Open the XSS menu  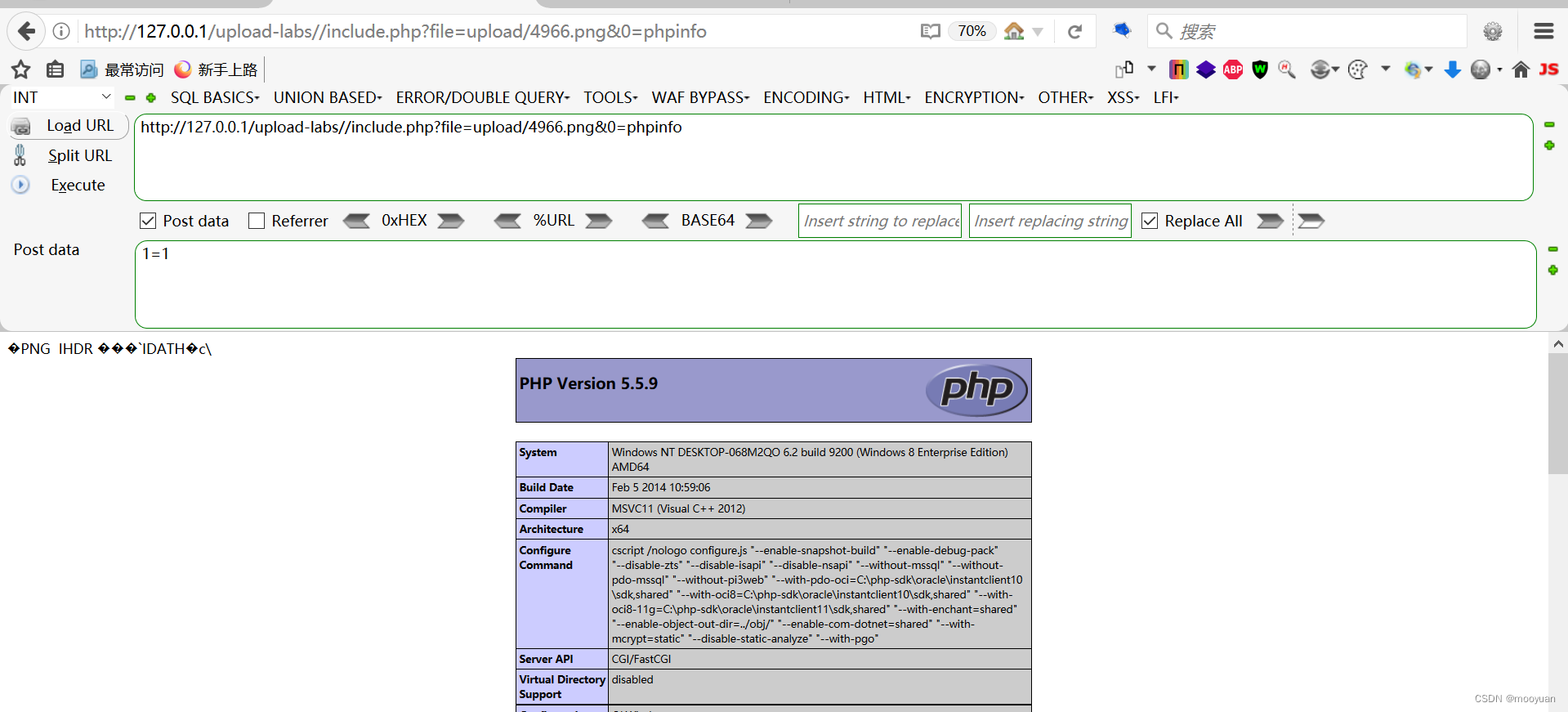(1123, 97)
